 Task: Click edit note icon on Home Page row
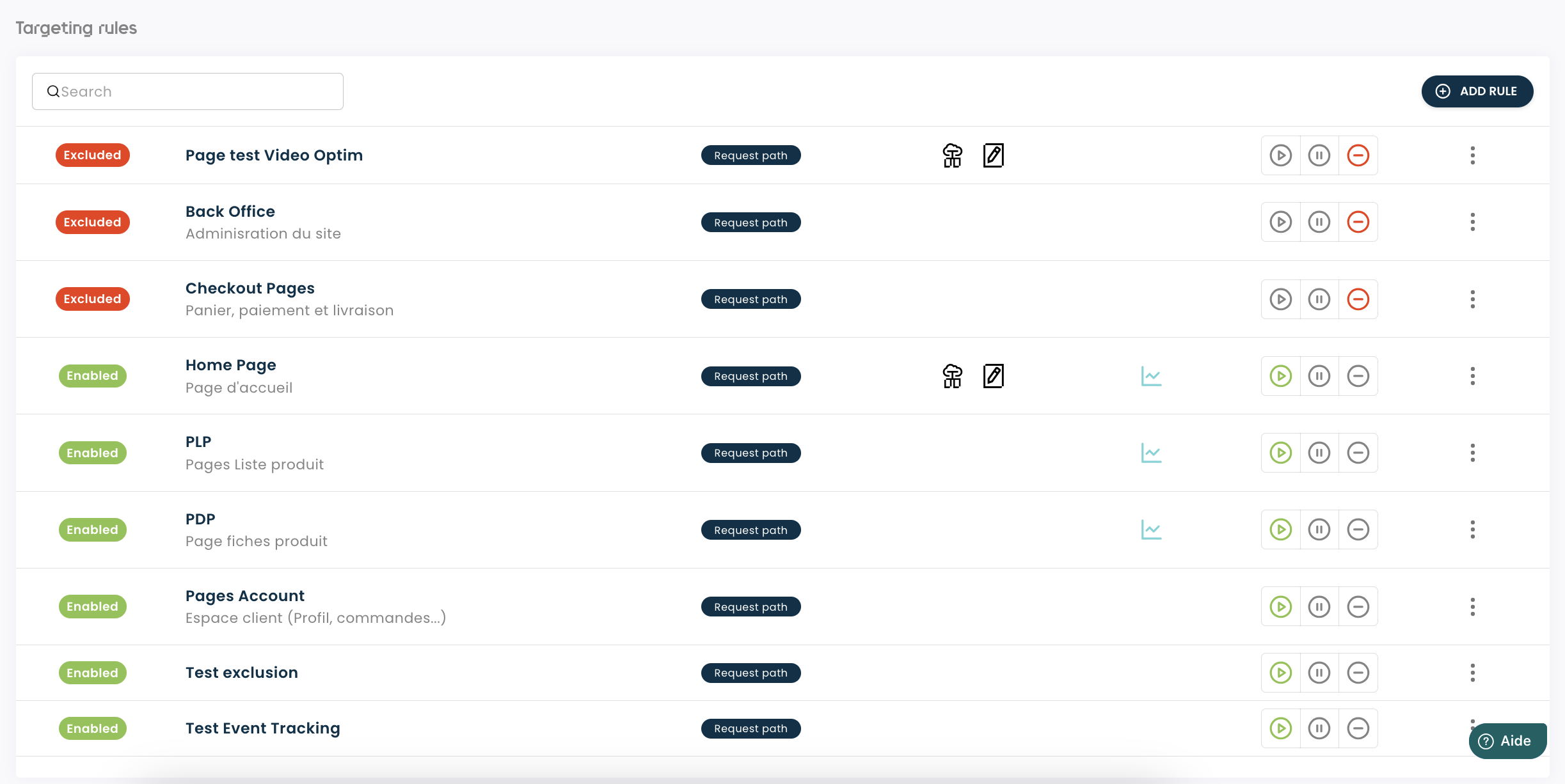click(993, 376)
